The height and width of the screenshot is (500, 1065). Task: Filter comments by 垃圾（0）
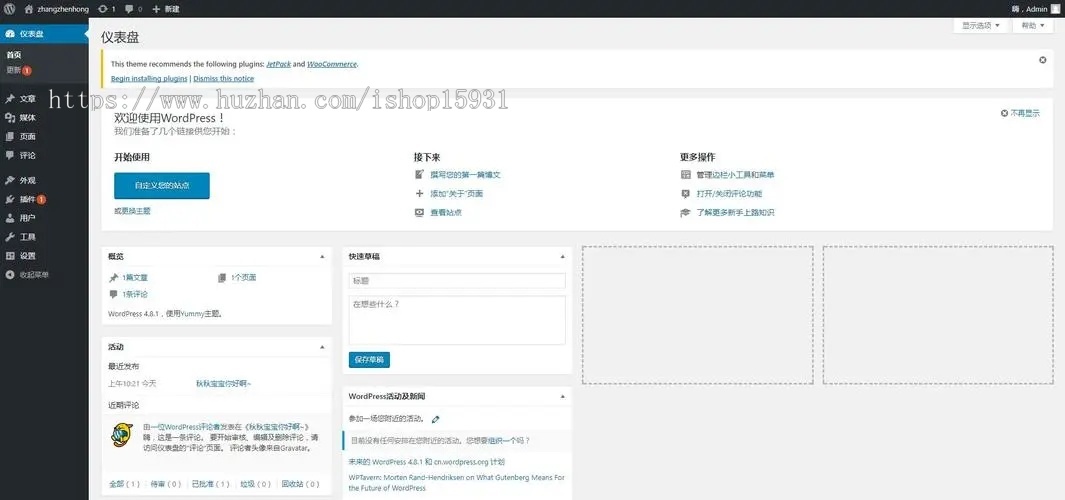click(256, 484)
